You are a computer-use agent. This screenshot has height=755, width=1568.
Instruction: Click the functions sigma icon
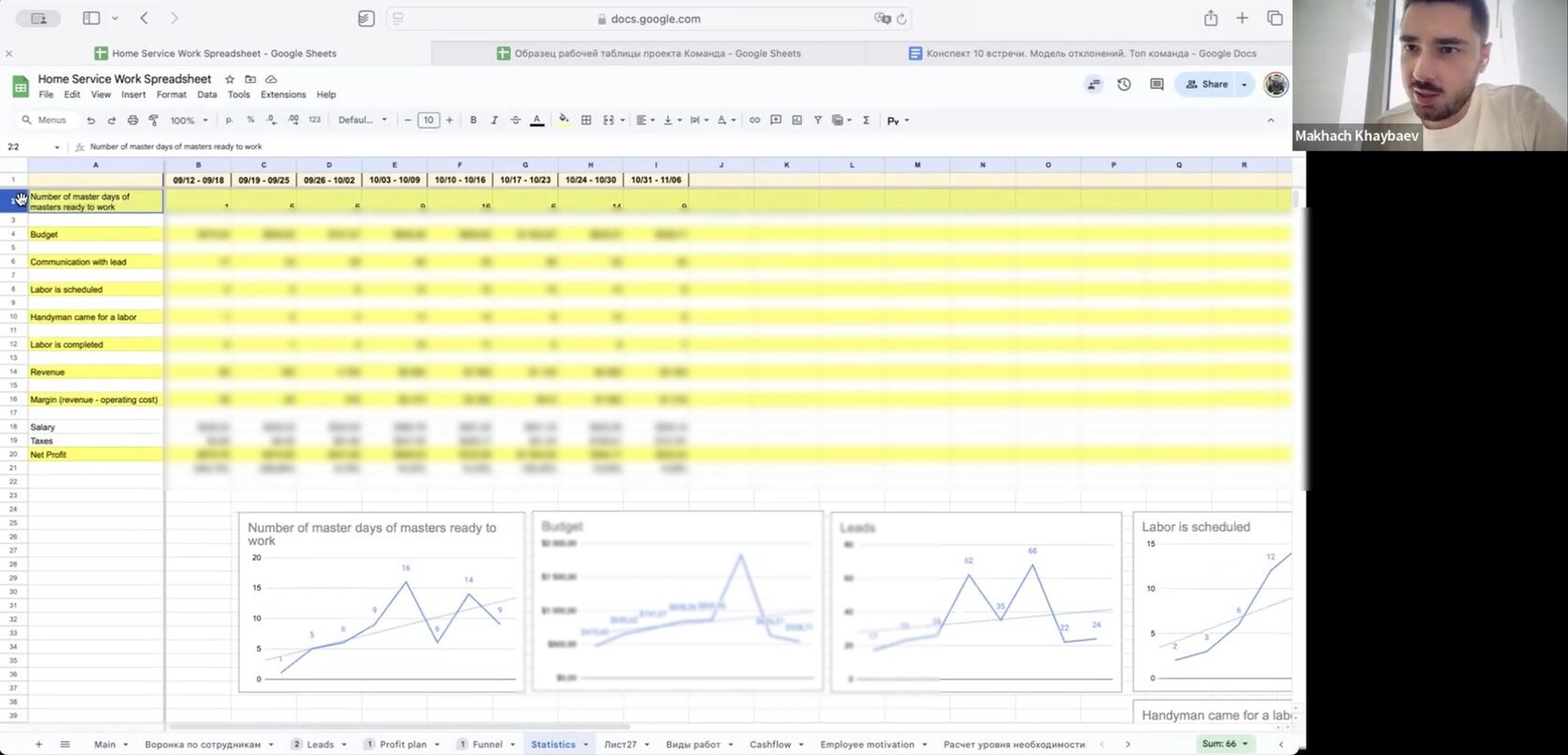pyautogui.click(x=866, y=120)
